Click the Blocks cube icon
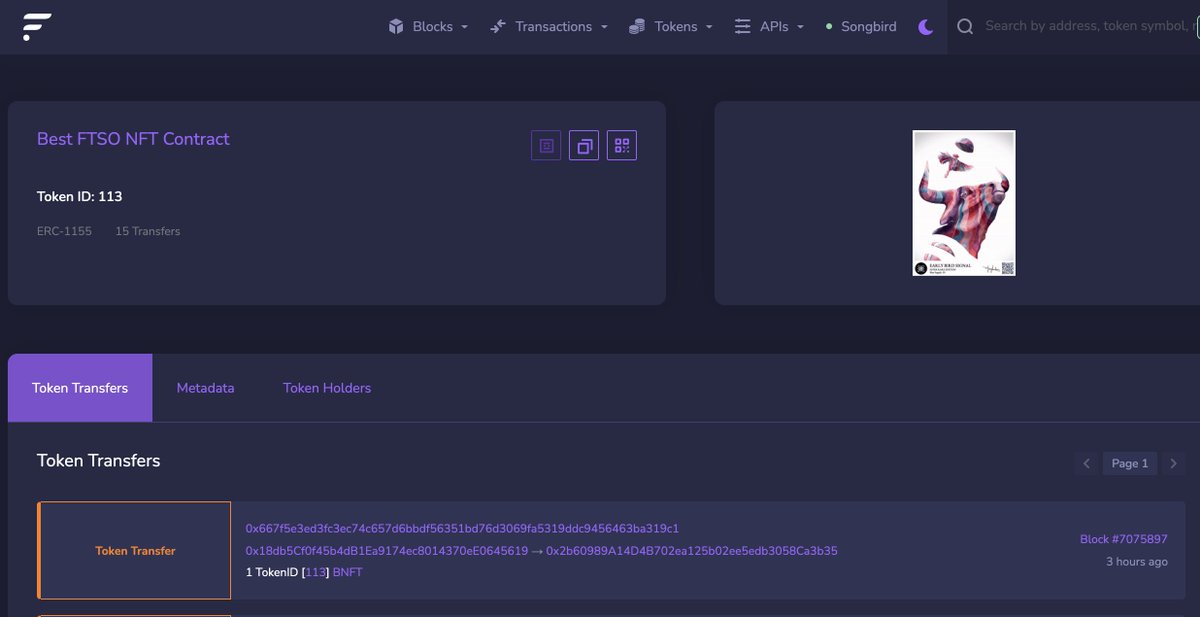The width and height of the screenshot is (1200, 617). [396, 27]
